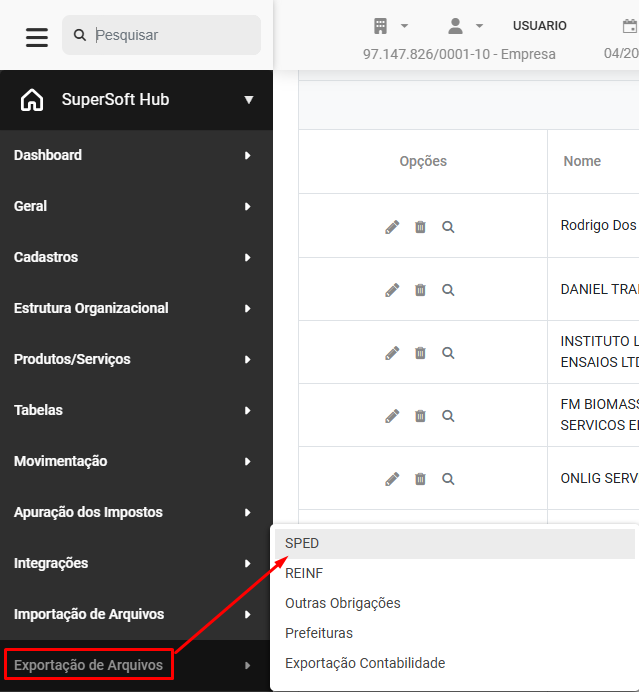Screen dimensions: 639x692
Task: Select SPED from the submenu
Action: 455,543
